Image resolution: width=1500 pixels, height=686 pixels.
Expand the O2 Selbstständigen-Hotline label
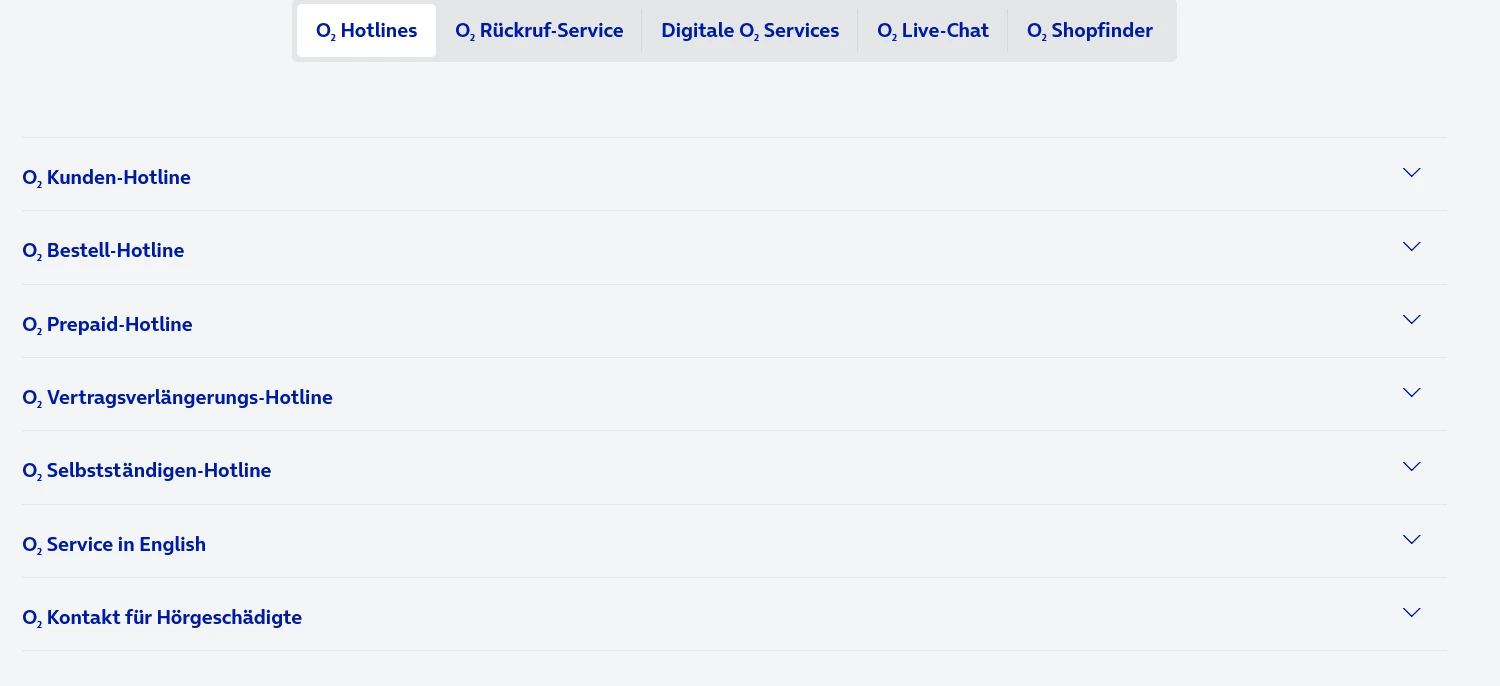[146, 470]
